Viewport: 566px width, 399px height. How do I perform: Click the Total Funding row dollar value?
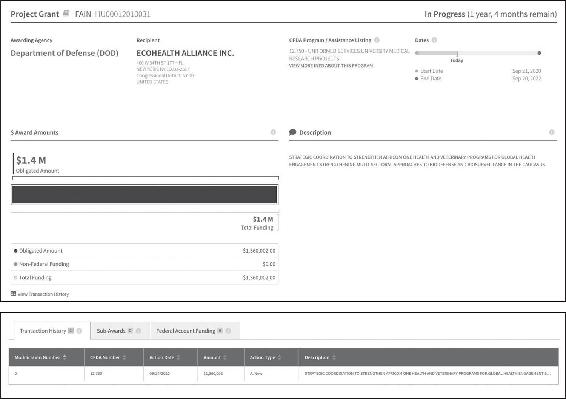(x=259, y=278)
